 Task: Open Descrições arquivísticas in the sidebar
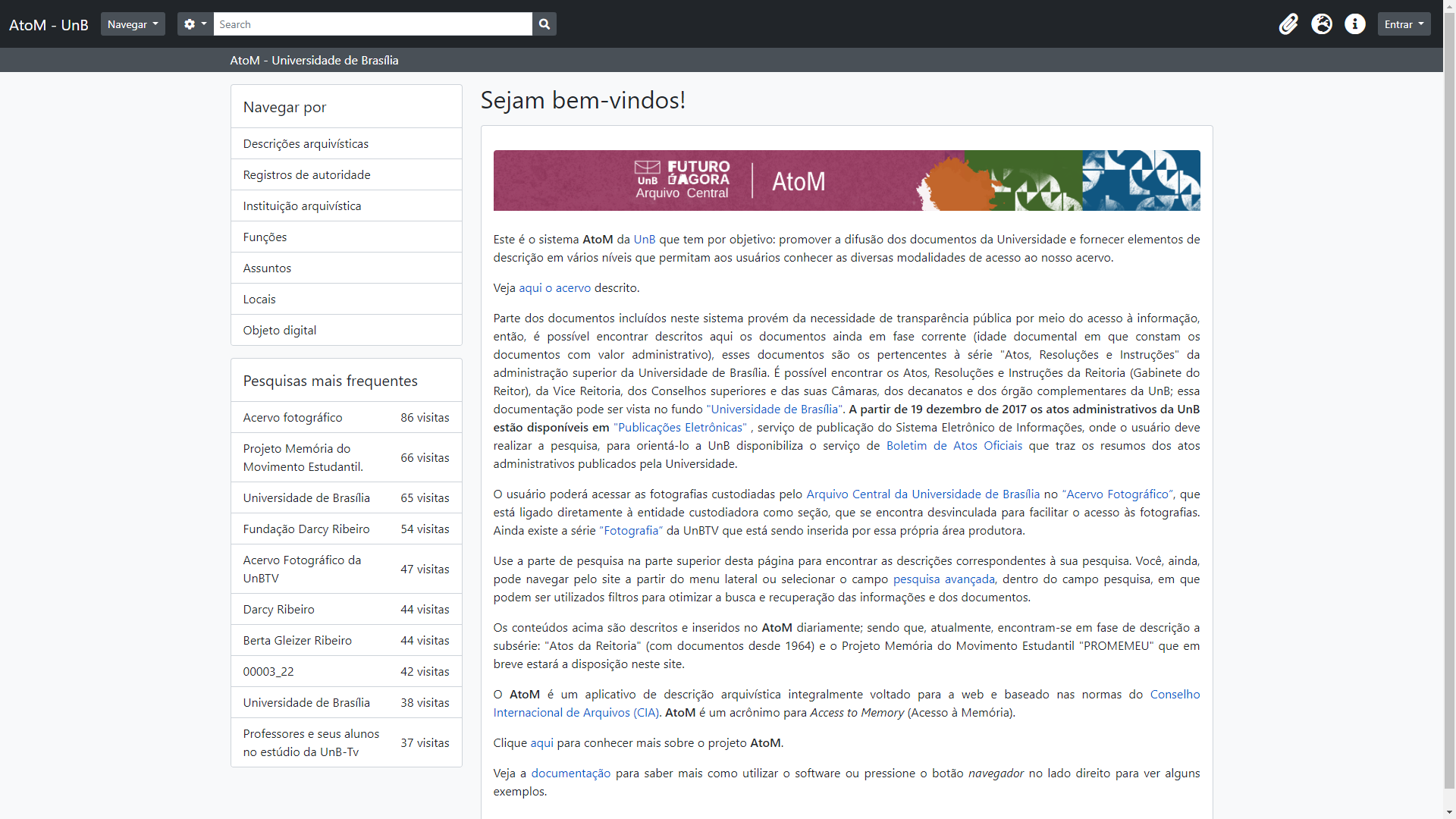coord(306,144)
